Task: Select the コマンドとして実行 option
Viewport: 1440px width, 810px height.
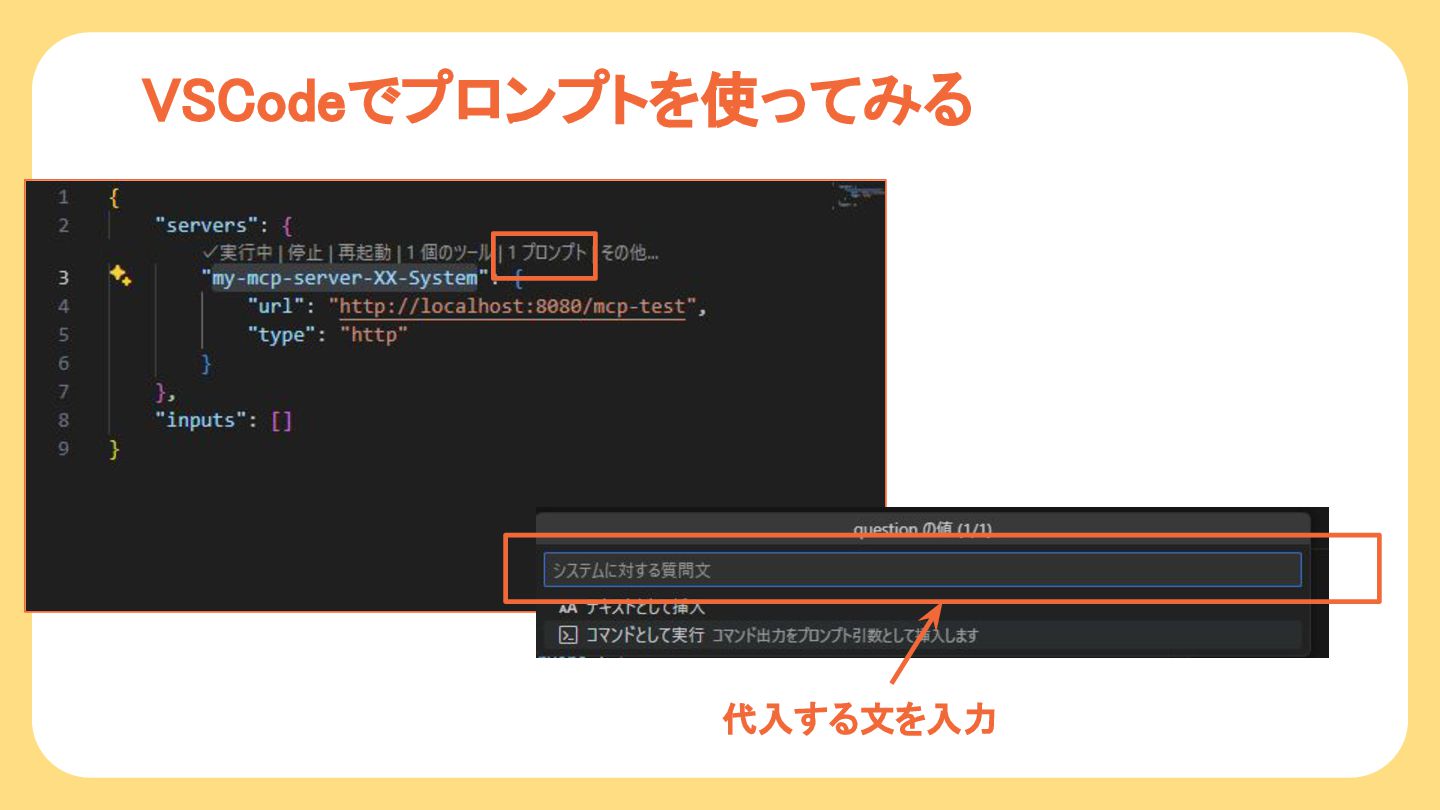Action: point(921,635)
